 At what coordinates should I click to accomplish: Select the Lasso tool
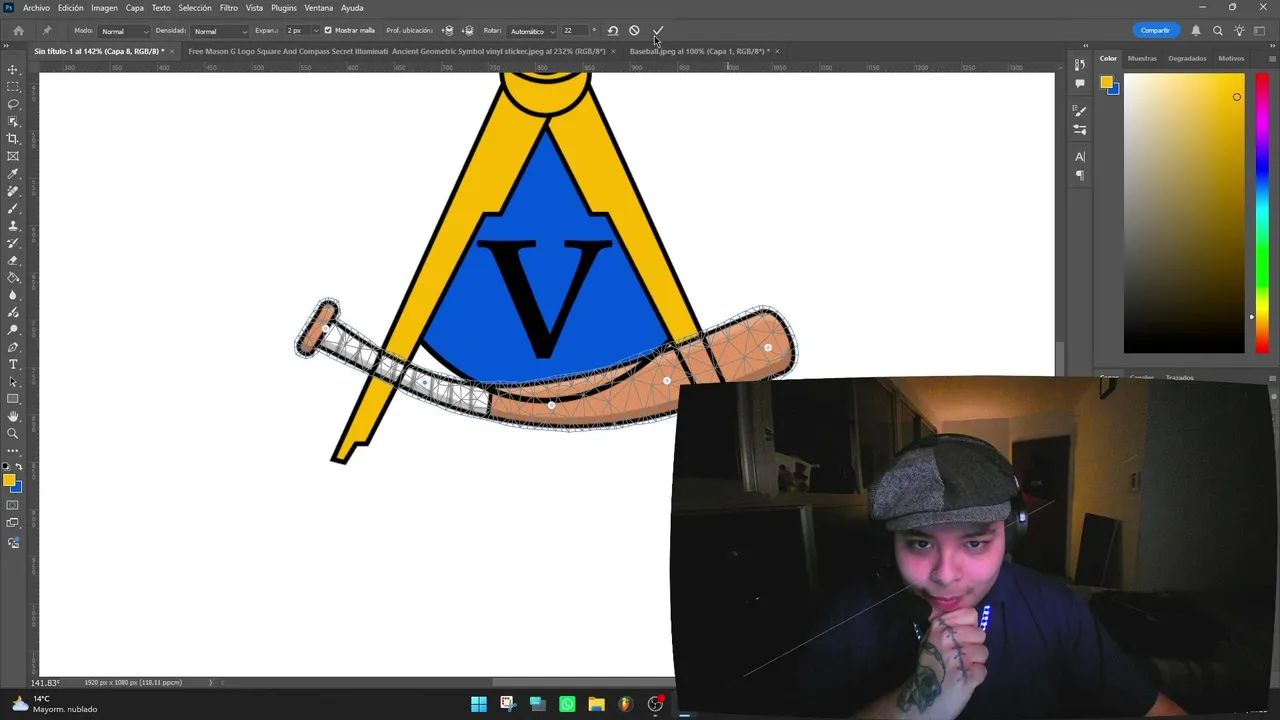pyautogui.click(x=13, y=104)
